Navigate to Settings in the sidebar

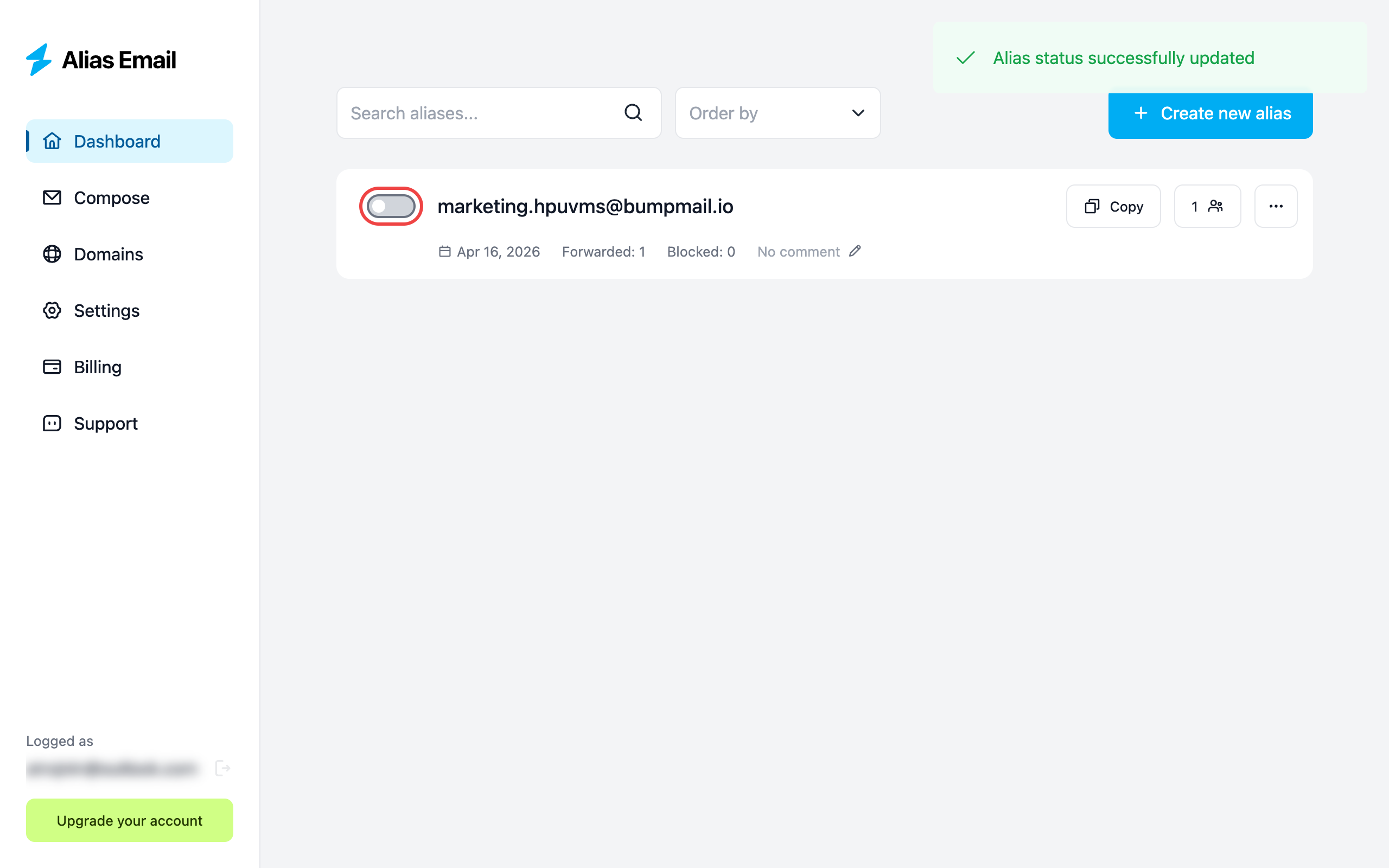click(106, 310)
